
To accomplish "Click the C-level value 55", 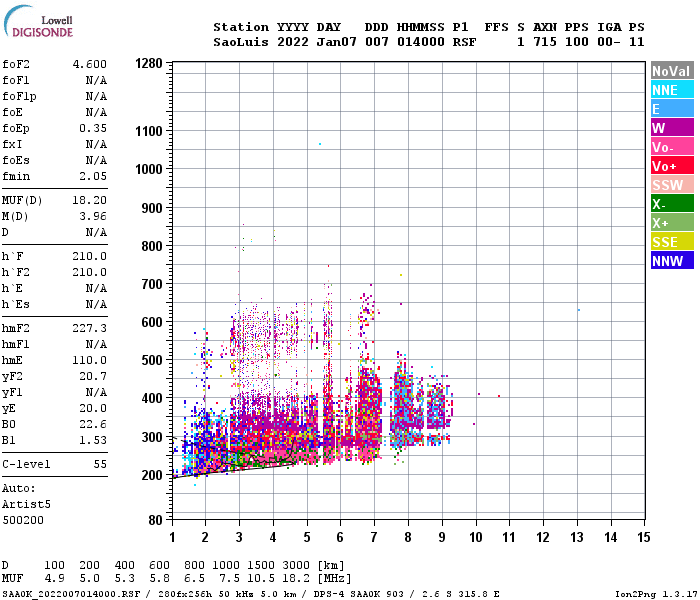I will pyautogui.click(x=100, y=464).
